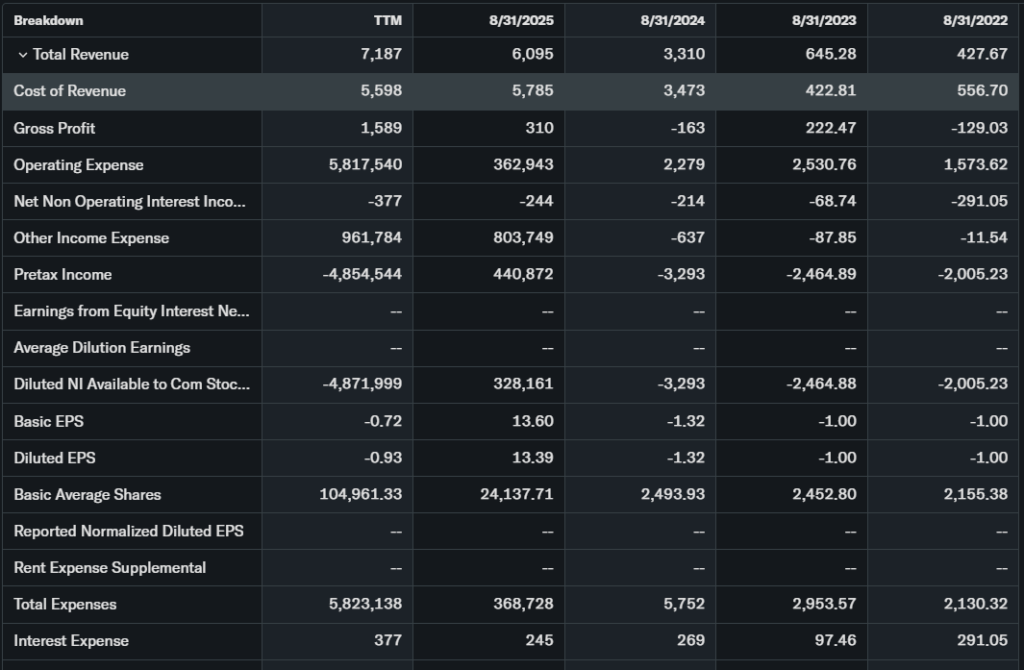
Task: Click the Basic EPS row label
Action: [x=49, y=421]
